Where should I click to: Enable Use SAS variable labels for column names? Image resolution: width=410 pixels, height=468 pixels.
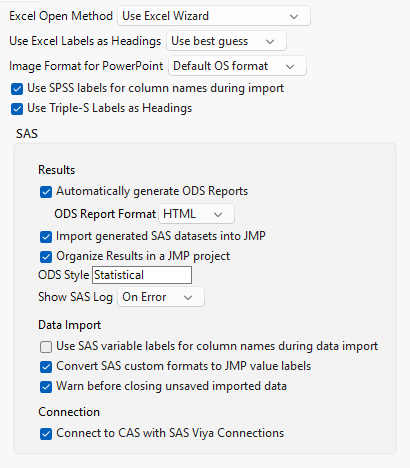46,347
